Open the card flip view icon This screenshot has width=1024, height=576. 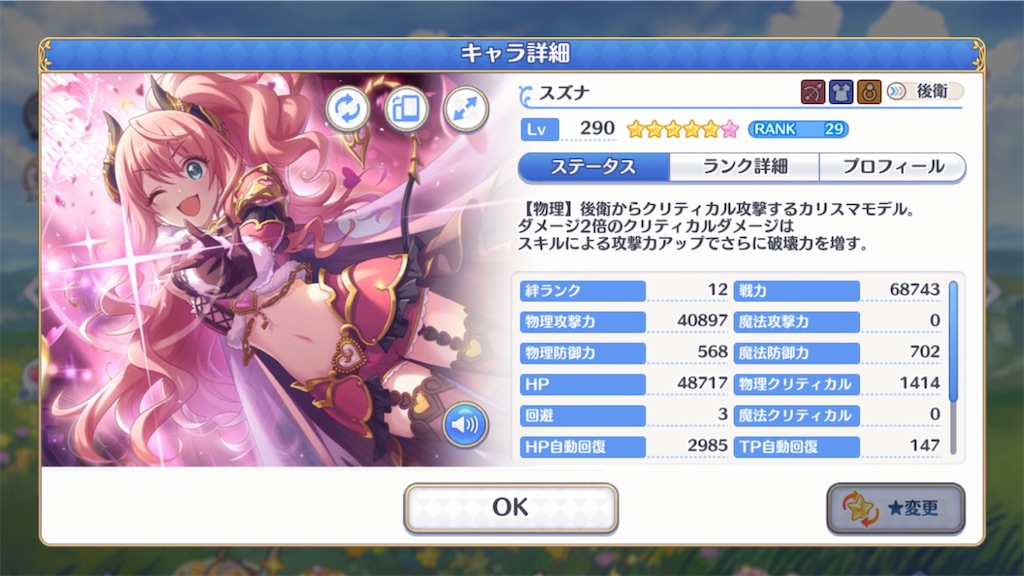click(x=406, y=109)
